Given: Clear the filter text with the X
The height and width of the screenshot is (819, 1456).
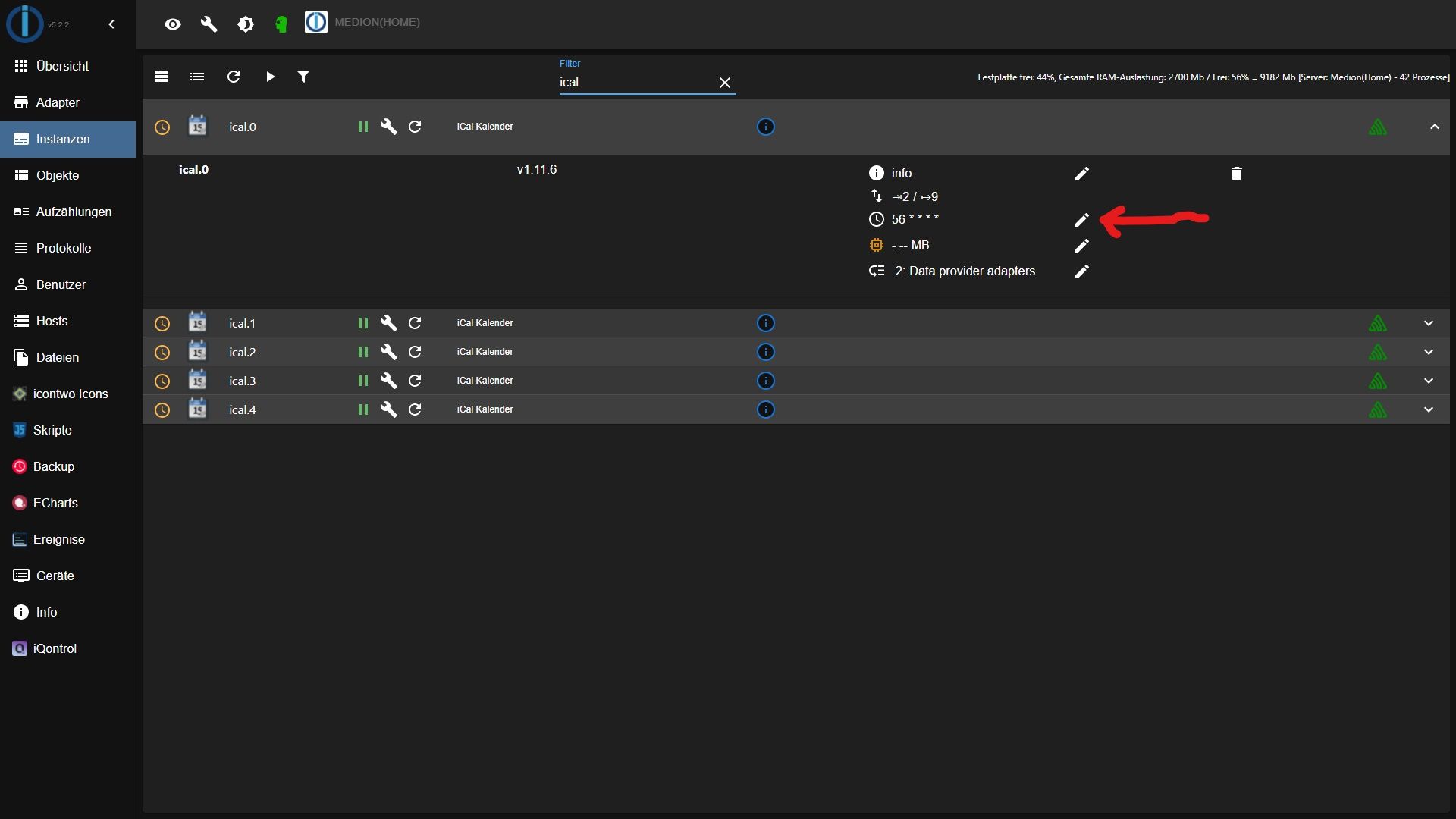Looking at the screenshot, I should (725, 83).
